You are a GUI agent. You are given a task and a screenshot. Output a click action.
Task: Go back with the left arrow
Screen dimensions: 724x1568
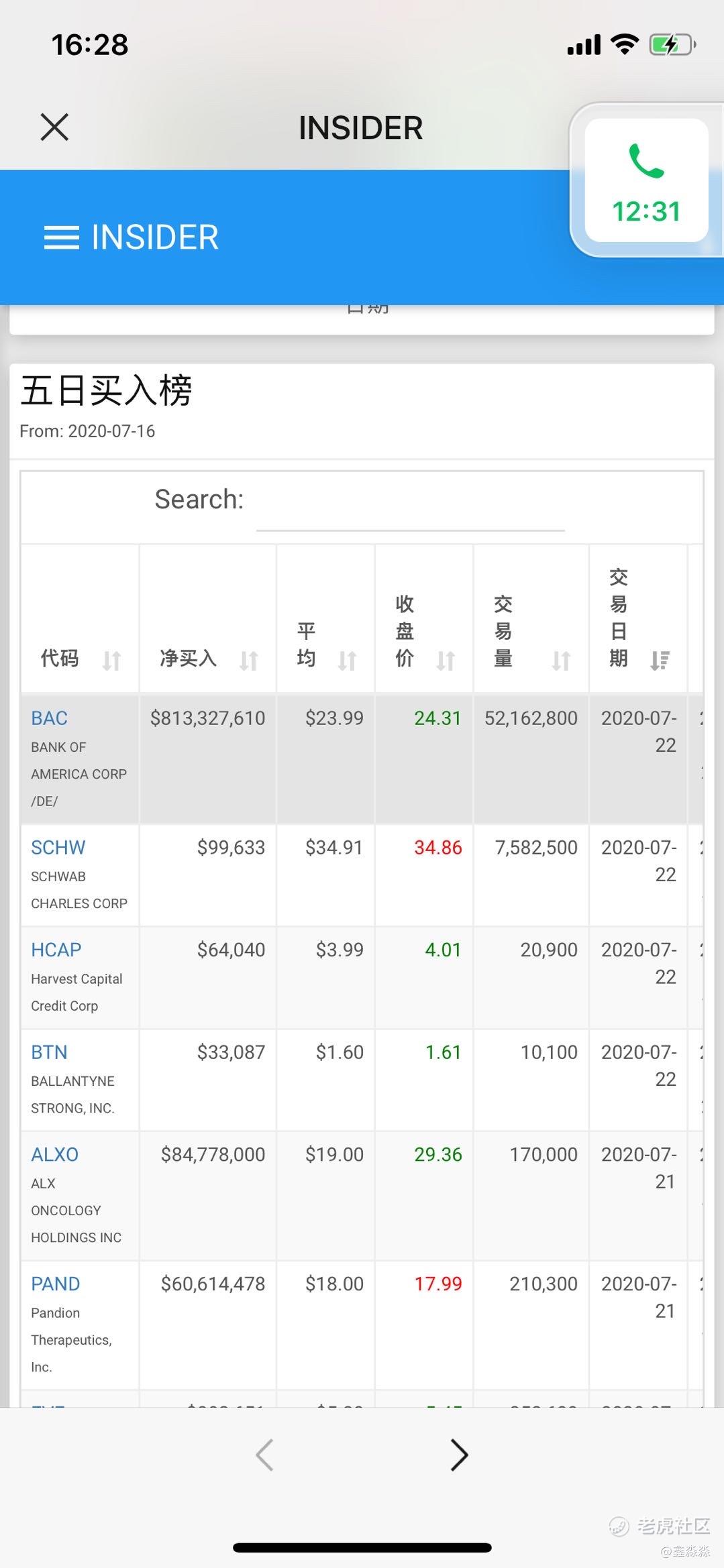264,1455
